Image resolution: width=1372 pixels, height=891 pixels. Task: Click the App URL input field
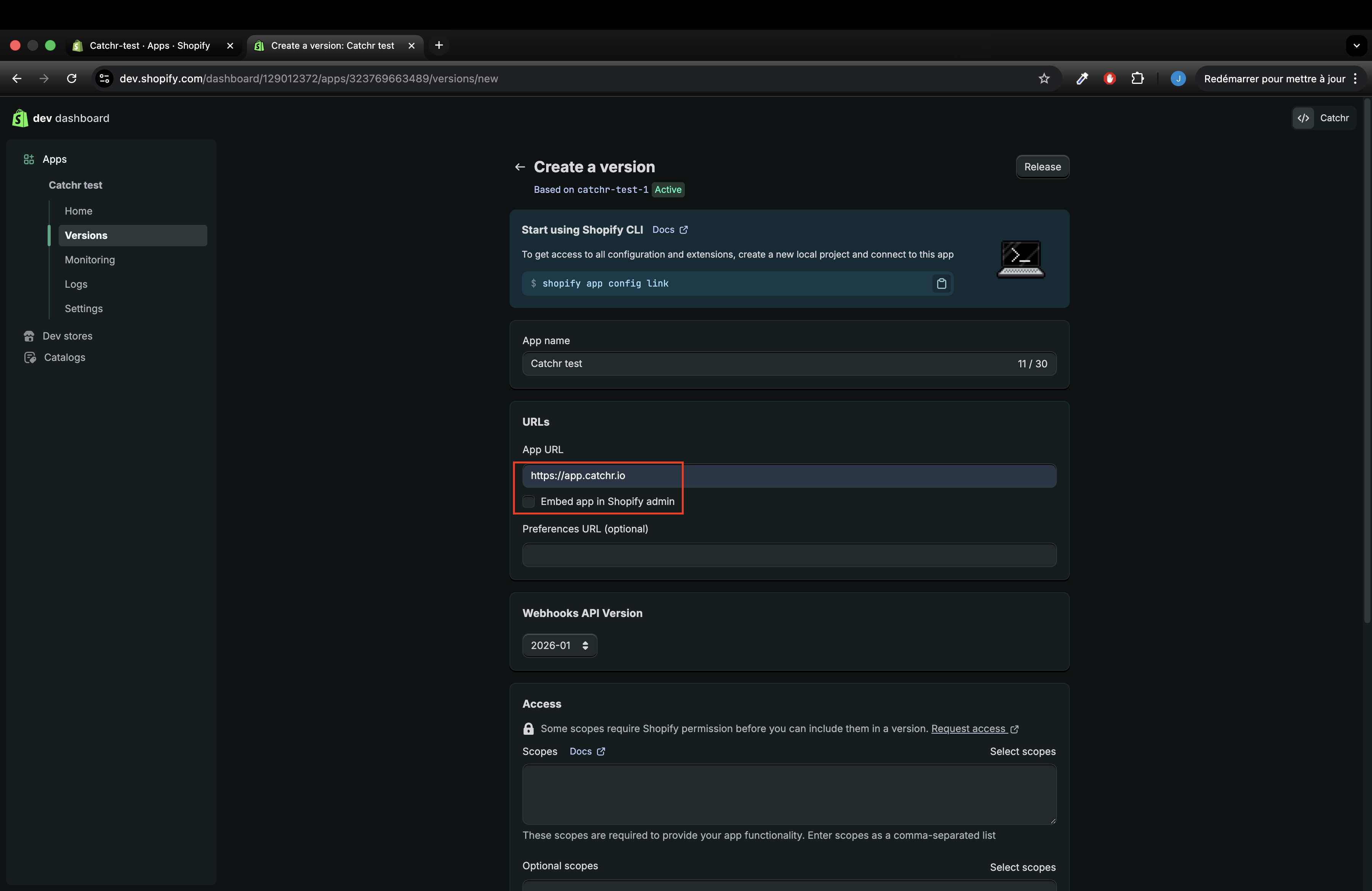[789, 476]
